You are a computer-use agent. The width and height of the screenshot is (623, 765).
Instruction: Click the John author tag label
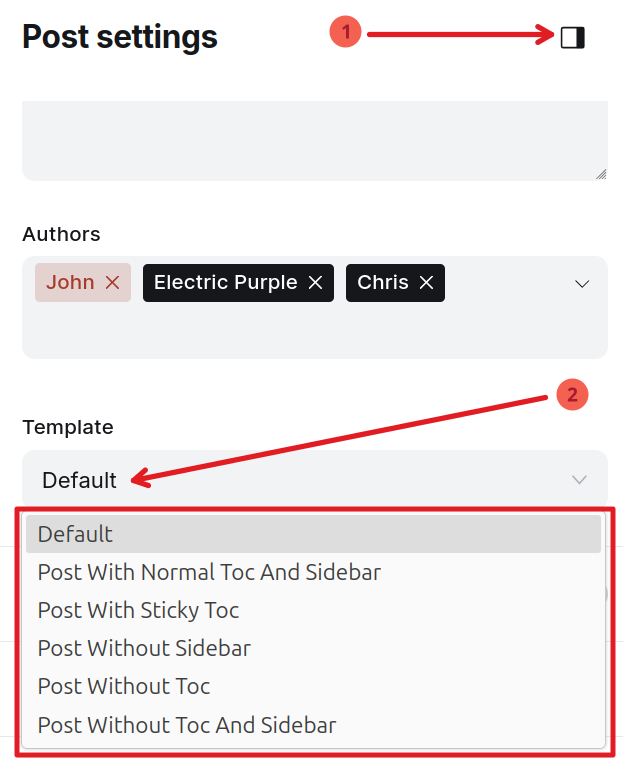(70, 283)
